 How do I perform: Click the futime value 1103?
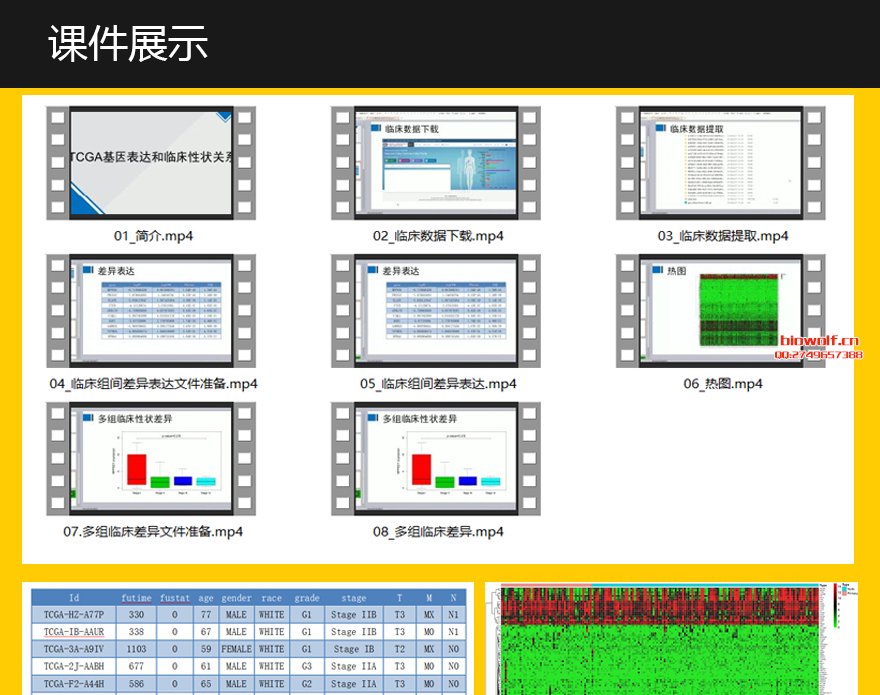(136, 649)
